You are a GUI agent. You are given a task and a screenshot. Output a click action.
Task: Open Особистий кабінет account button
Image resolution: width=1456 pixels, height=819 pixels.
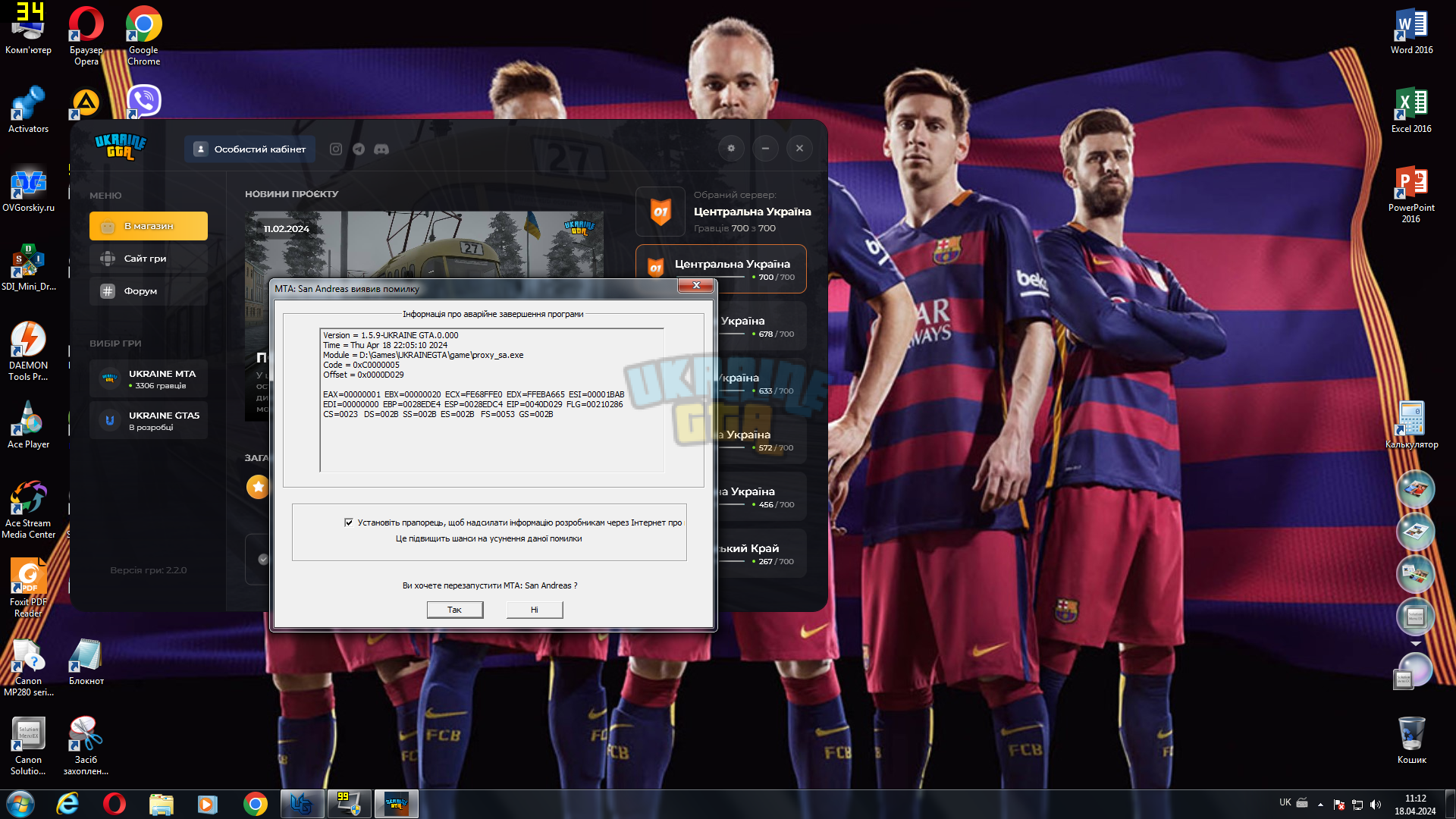pos(249,149)
